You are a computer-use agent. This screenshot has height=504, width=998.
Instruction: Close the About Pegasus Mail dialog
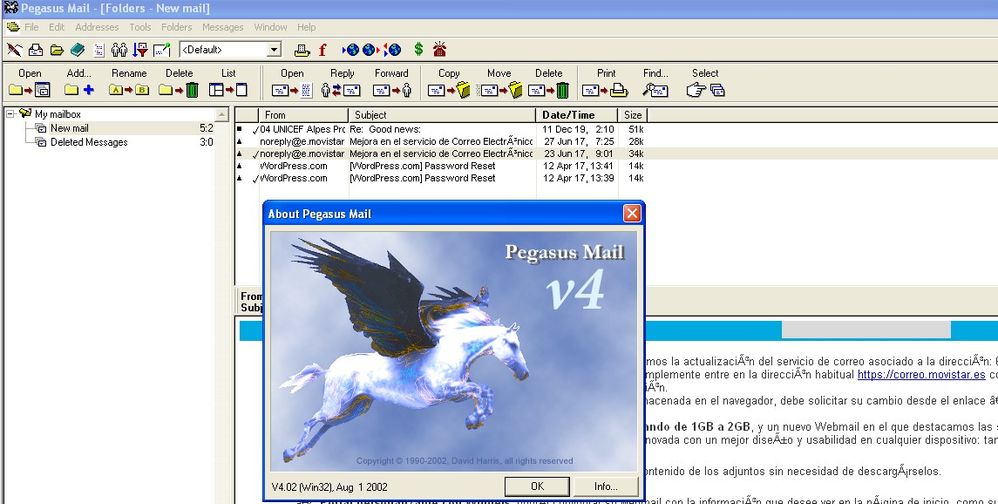click(631, 213)
